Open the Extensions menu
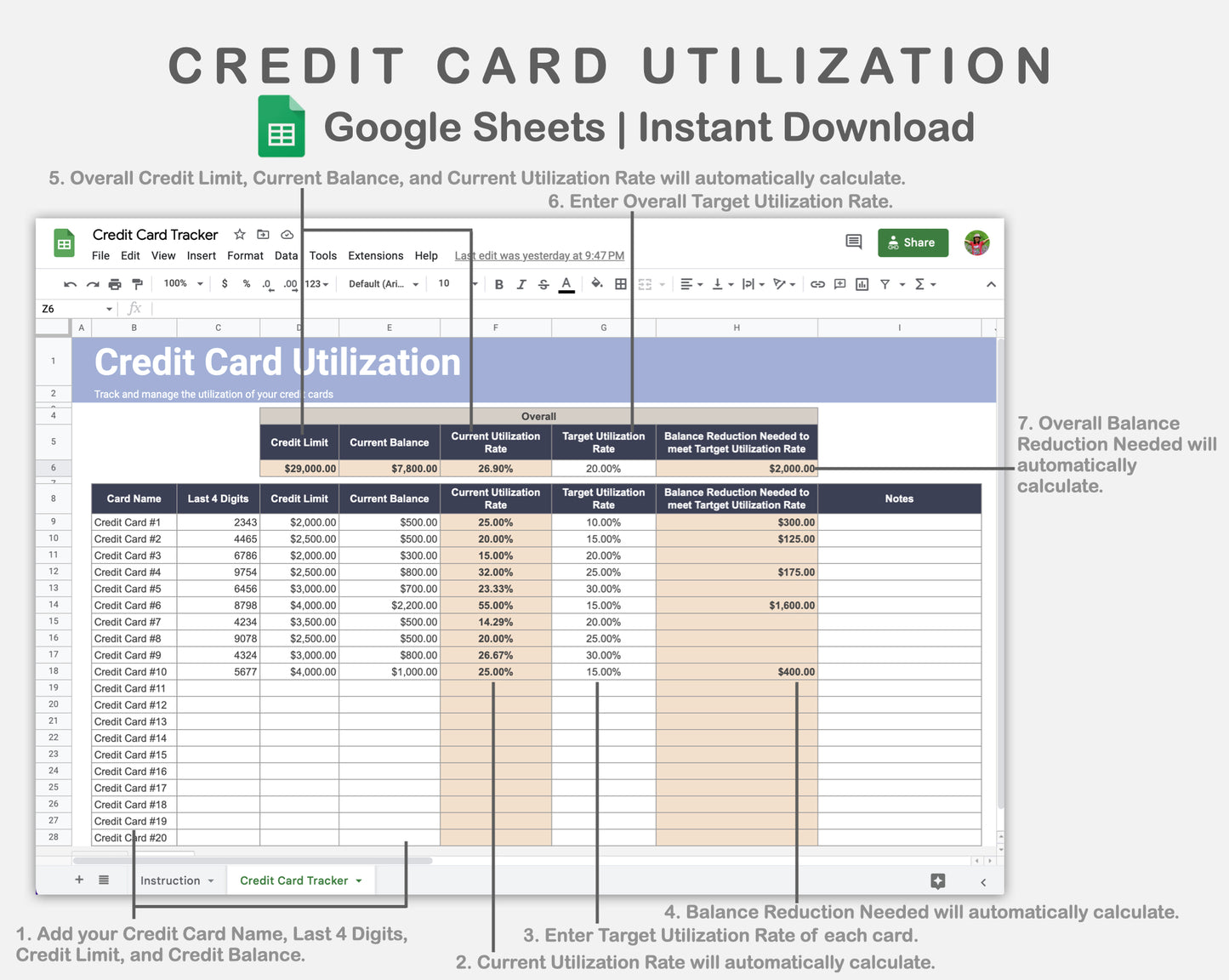This screenshot has height=980, width=1229. point(375,256)
